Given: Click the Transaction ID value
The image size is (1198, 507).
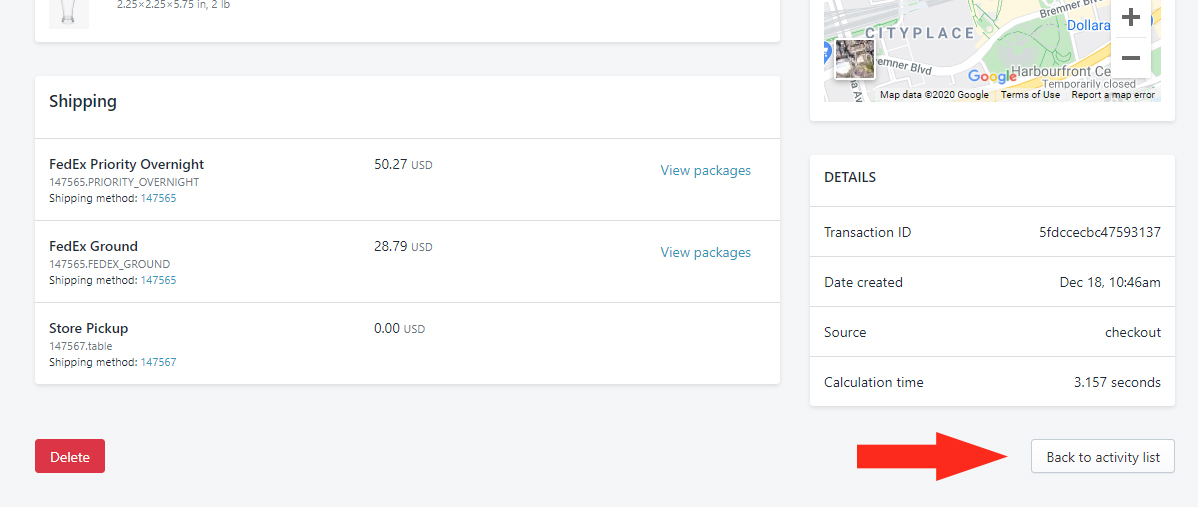Looking at the screenshot, I should 1099,233.
